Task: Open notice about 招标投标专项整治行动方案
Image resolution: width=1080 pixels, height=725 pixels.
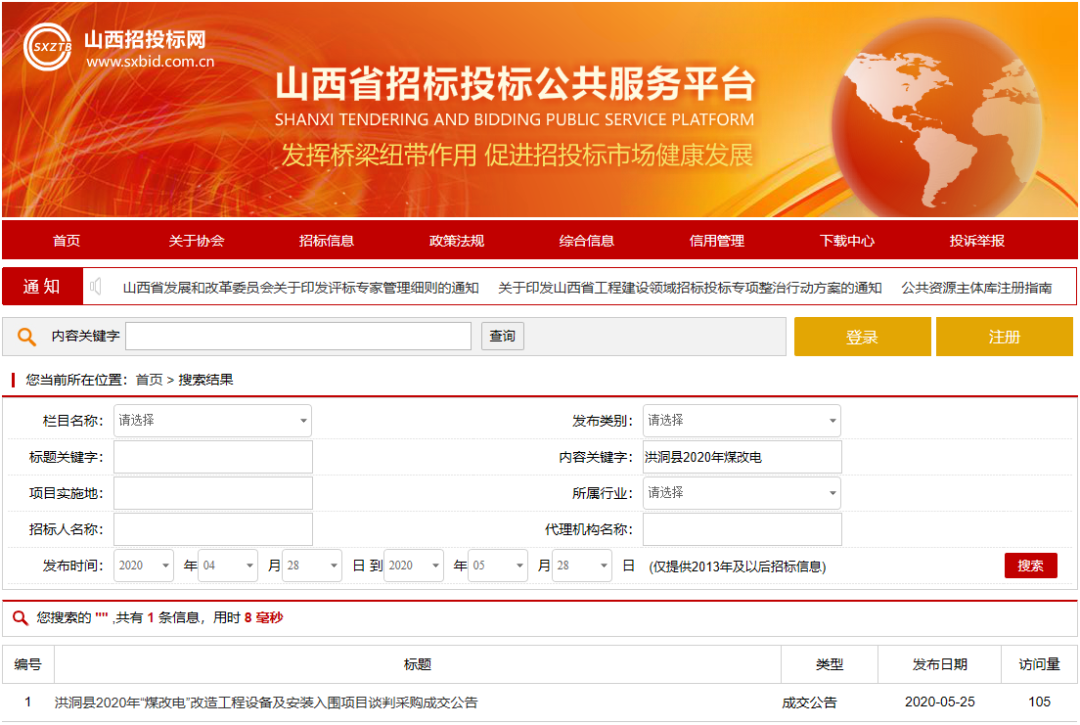Action: click(x=689, y=288)
